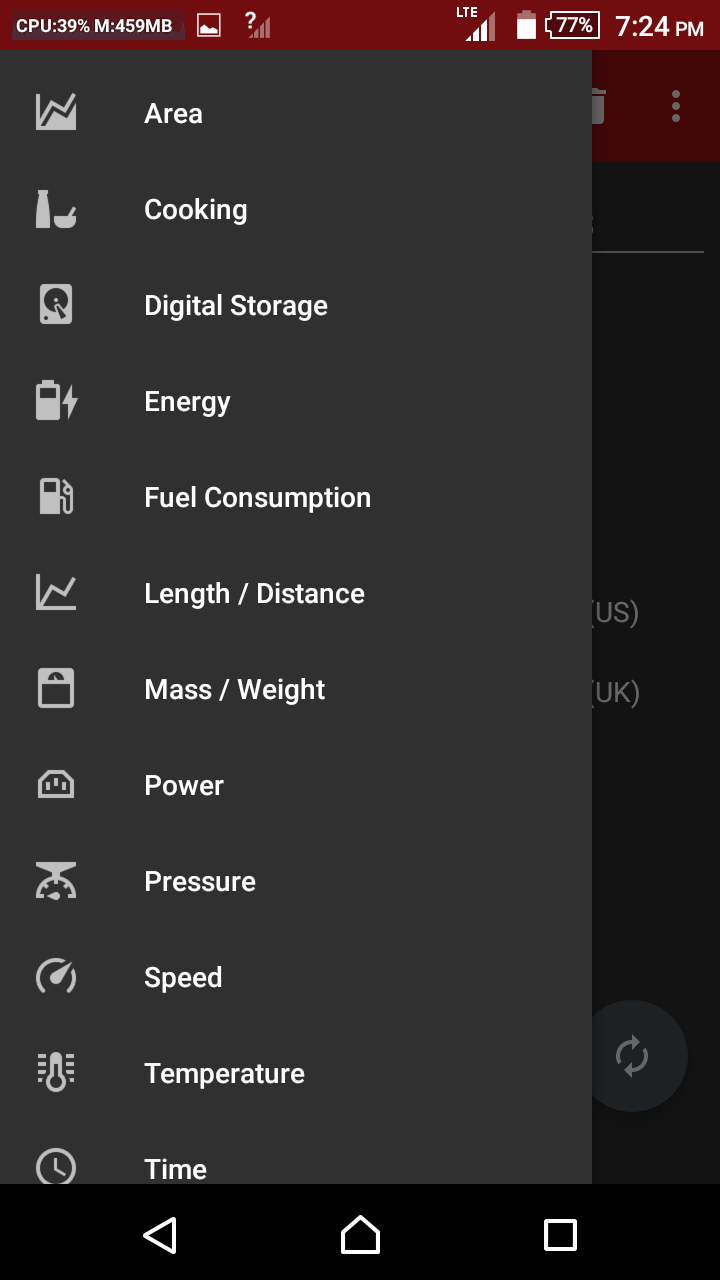Open the Energy conversion category
Image resolution: width=720 pixels, height=1280 pixels.
[296, 401]
